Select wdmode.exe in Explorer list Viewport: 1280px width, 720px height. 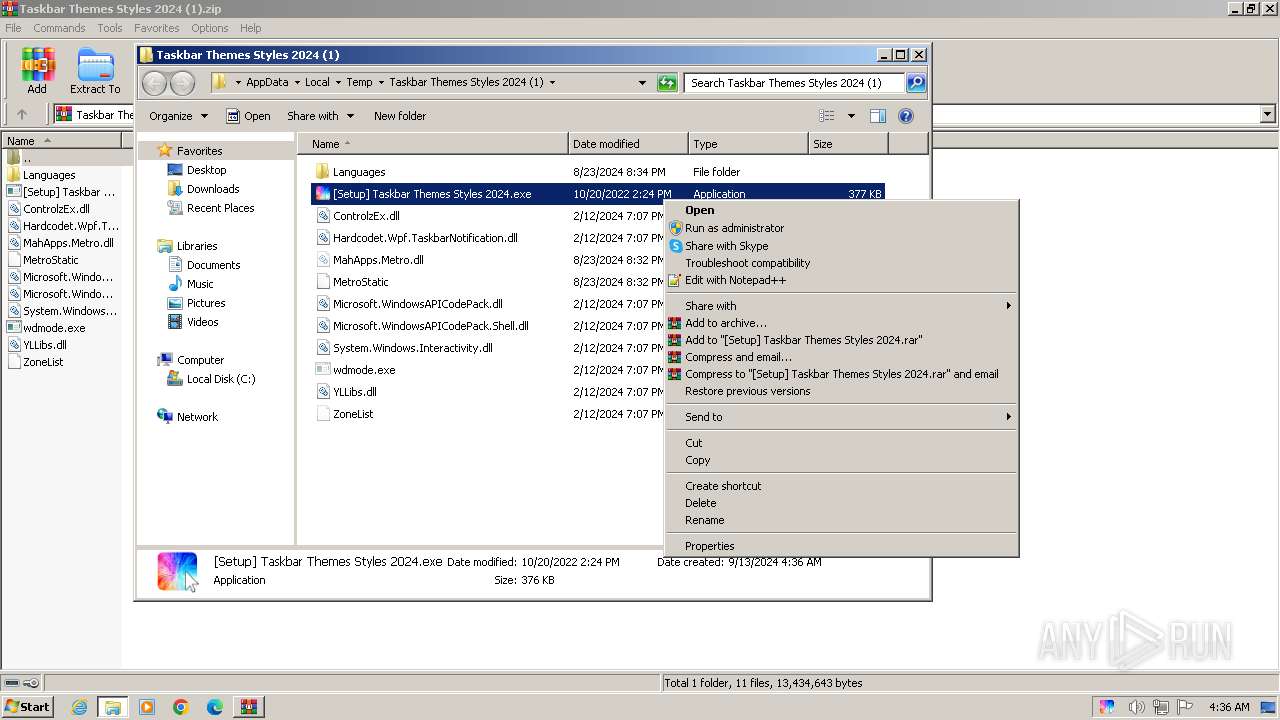coord(364,370)
